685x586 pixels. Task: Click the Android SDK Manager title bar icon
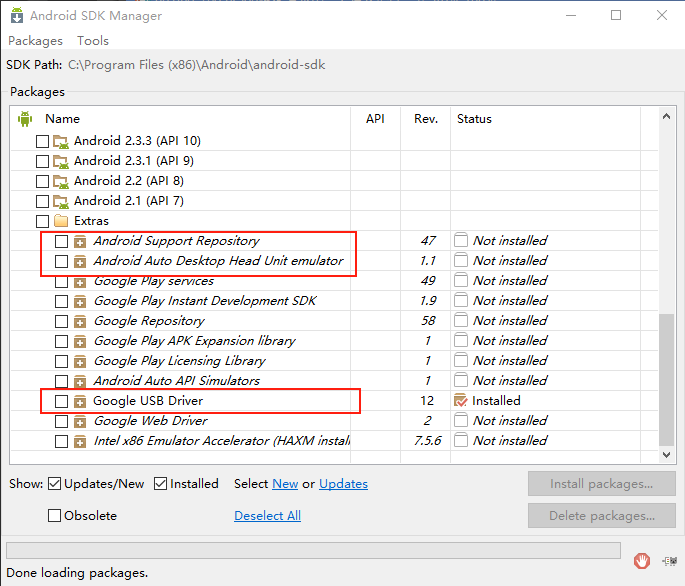tap(17, 15)
